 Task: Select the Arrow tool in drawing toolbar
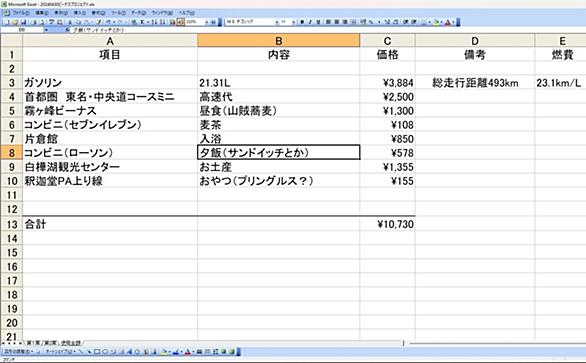(x=89, y=351)
